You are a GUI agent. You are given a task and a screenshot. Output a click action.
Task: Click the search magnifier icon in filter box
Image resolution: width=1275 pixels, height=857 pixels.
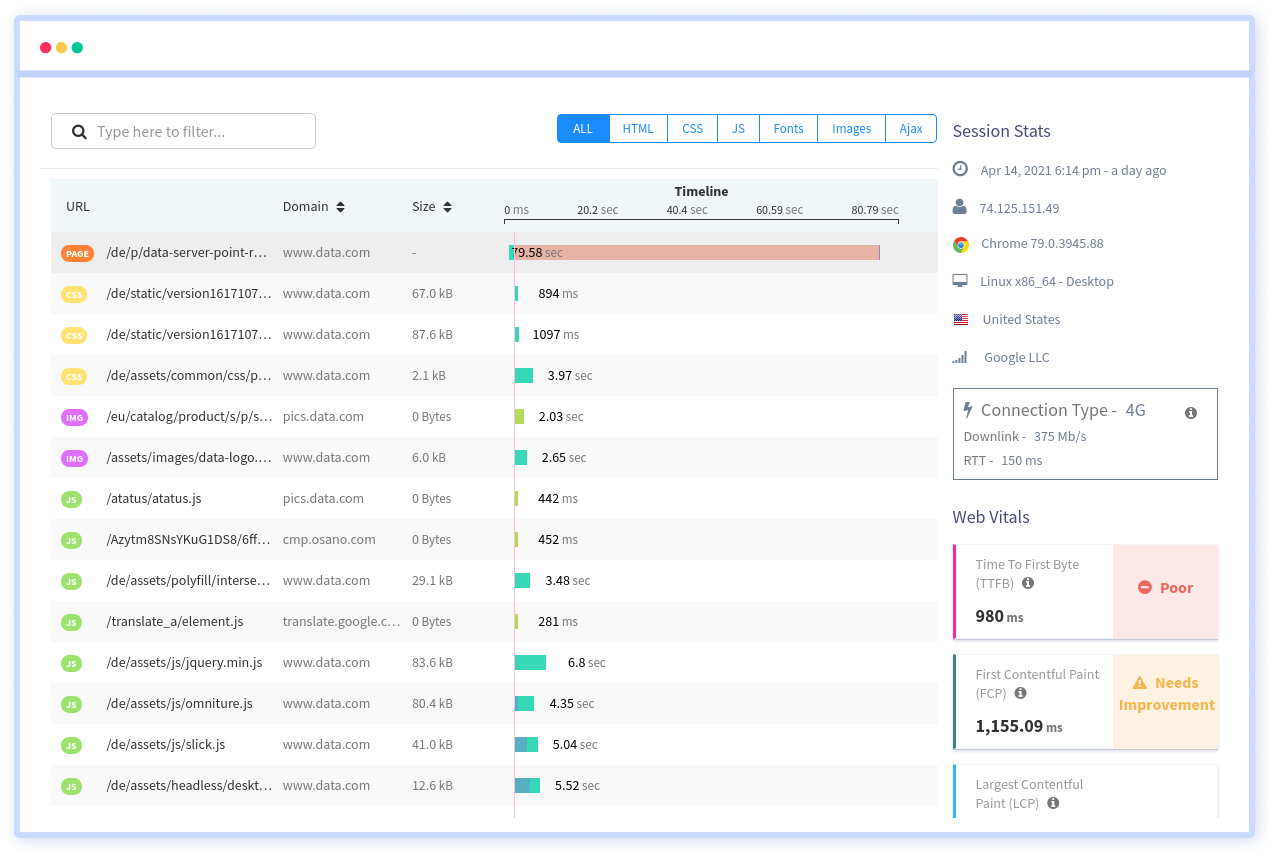pos(79,132)
